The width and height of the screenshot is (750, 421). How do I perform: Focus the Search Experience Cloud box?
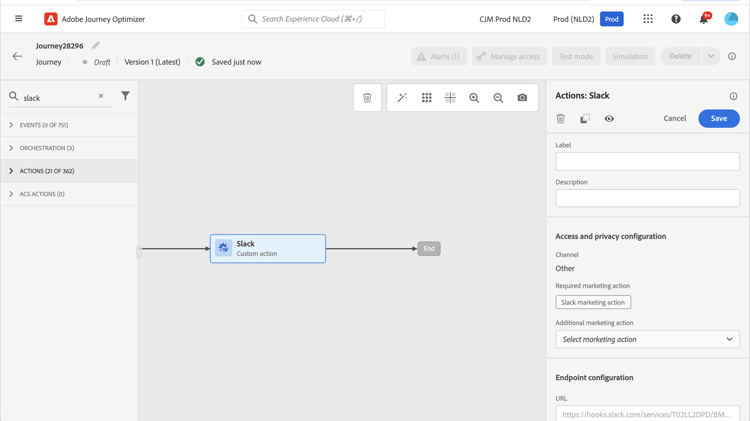(x=313, y=19)
